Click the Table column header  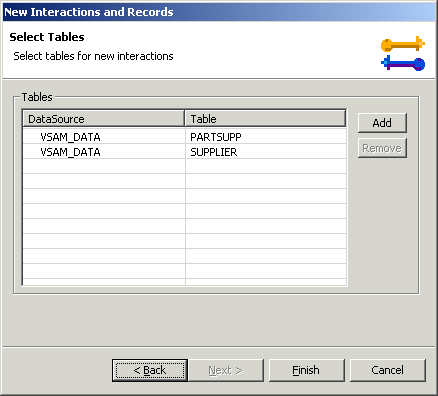265,119
